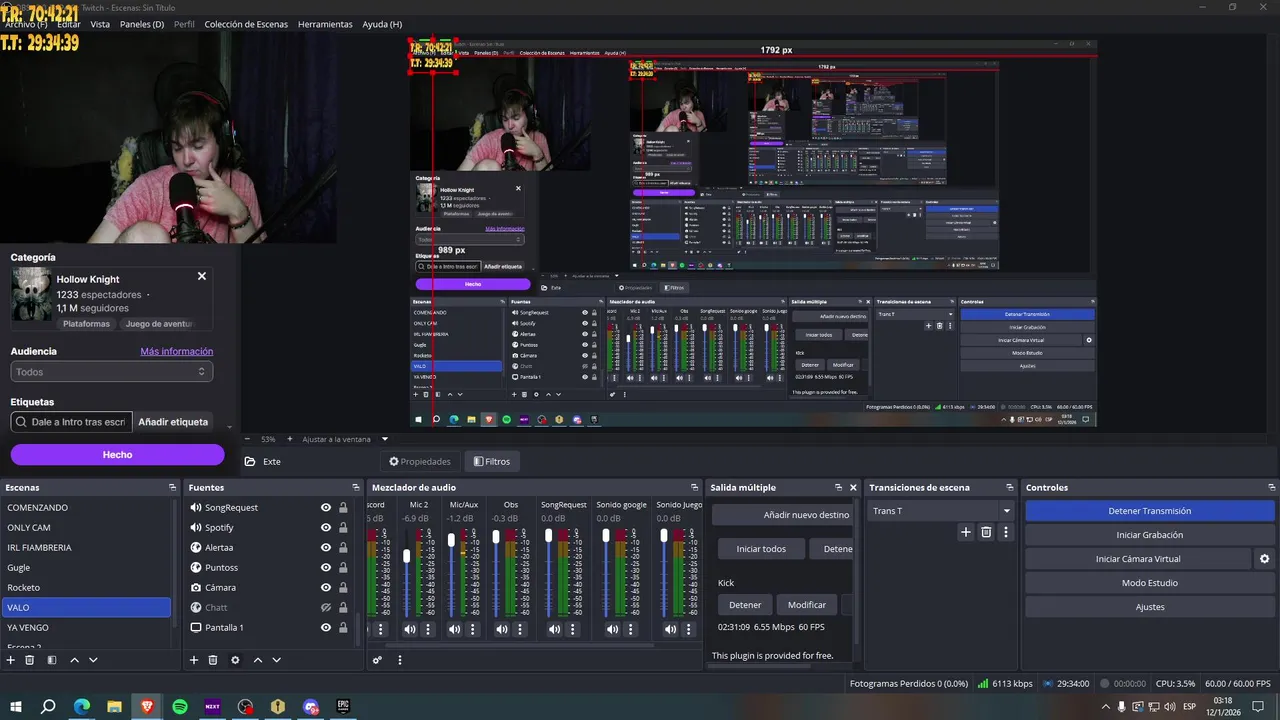1280x720 pixels.
Task: Undock the Salida múltiple panel
Action: pyautogui.click(x=838, y=487)
